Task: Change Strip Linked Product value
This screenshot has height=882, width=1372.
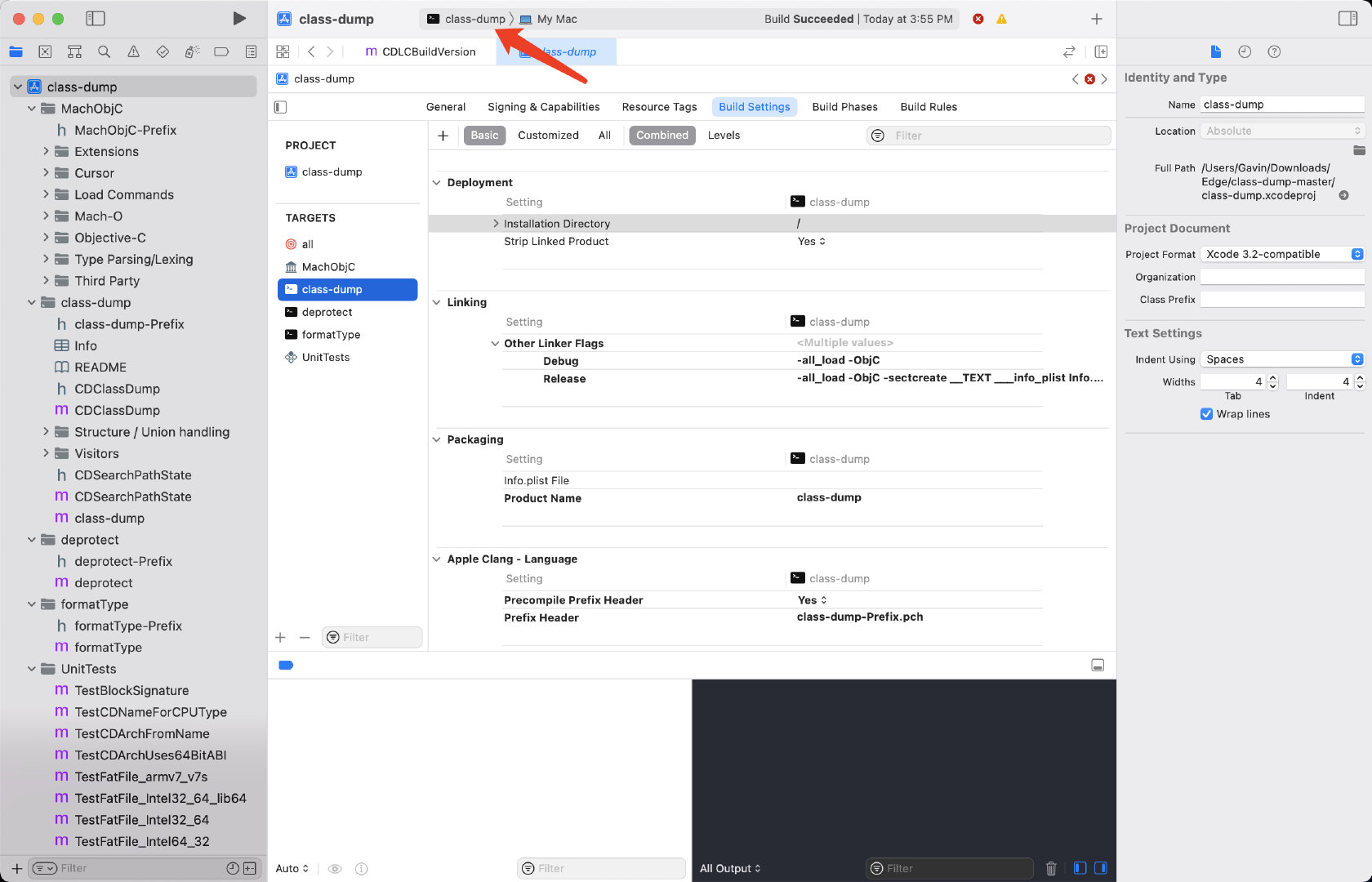Action: click(812, 242)
